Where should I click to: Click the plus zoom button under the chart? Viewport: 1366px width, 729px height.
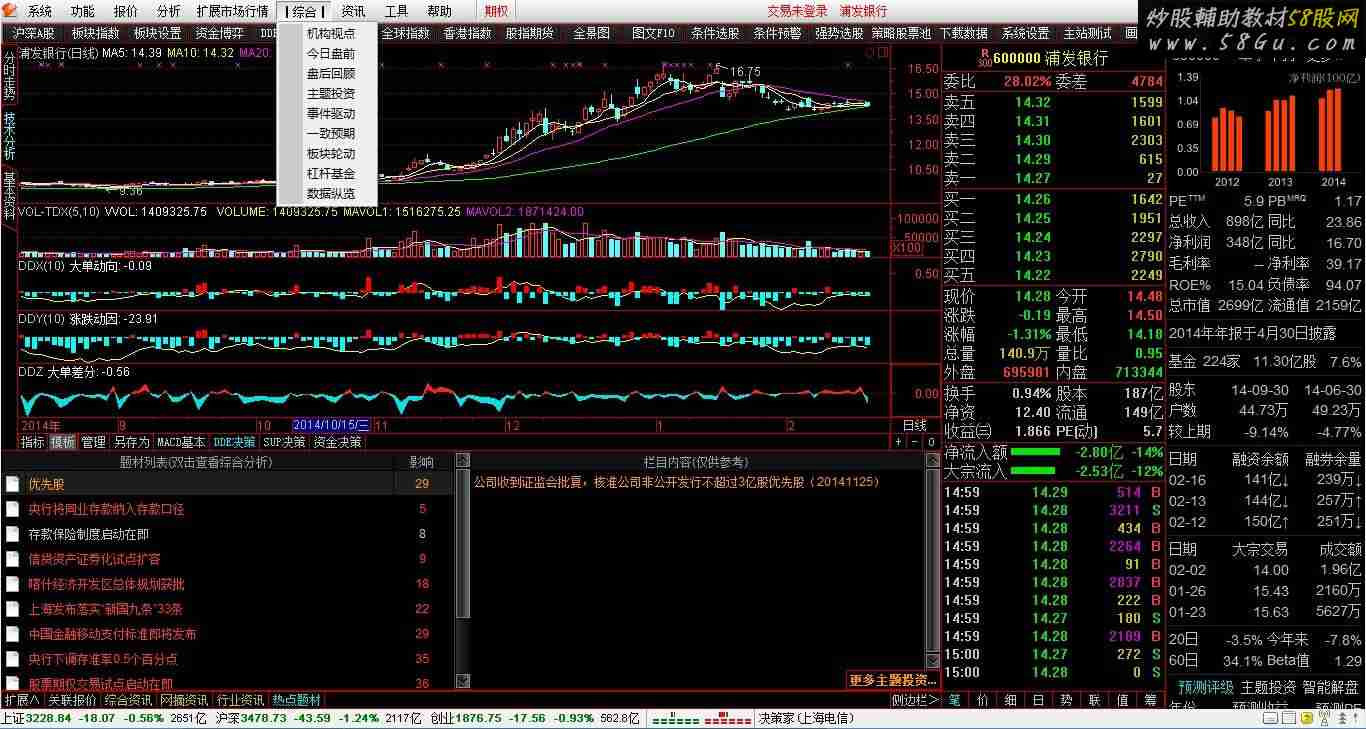coord(898,441)
